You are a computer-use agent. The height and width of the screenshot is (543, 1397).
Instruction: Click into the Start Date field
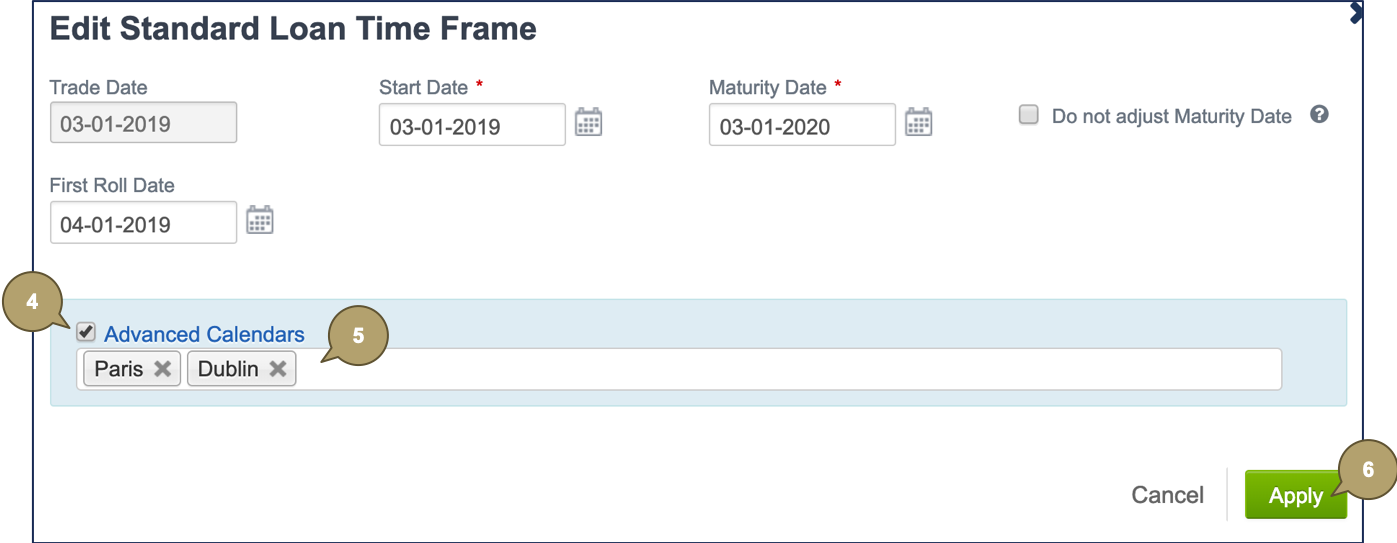[471, 125]
